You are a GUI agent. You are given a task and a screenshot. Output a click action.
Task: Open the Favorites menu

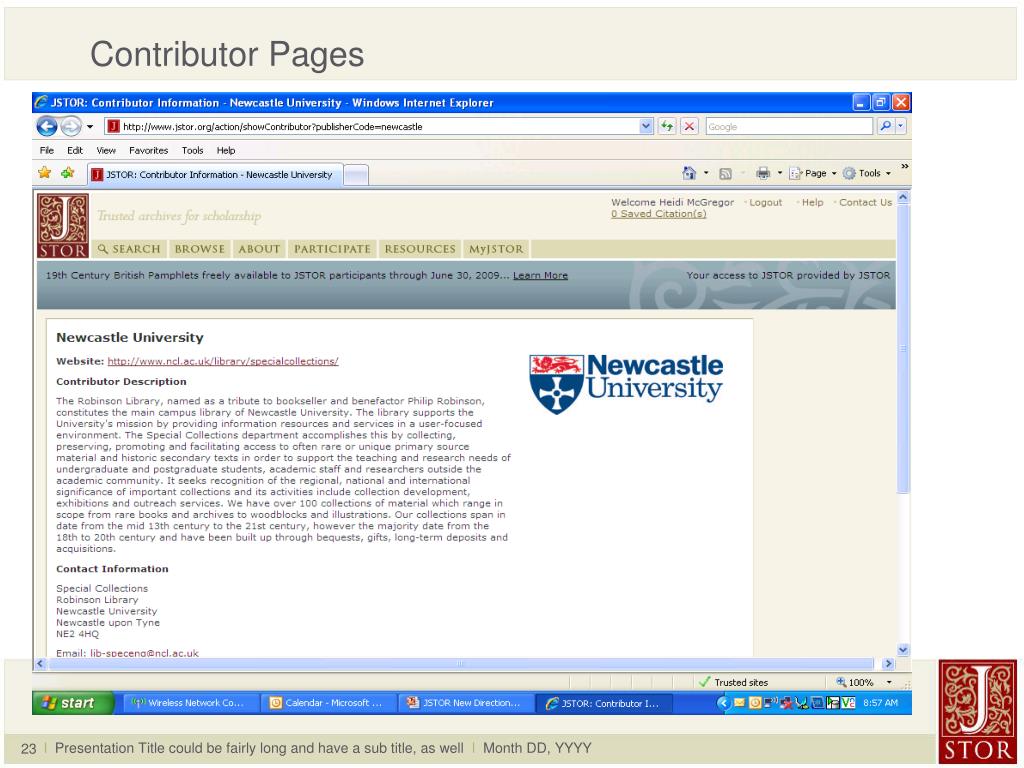(148, 150)
